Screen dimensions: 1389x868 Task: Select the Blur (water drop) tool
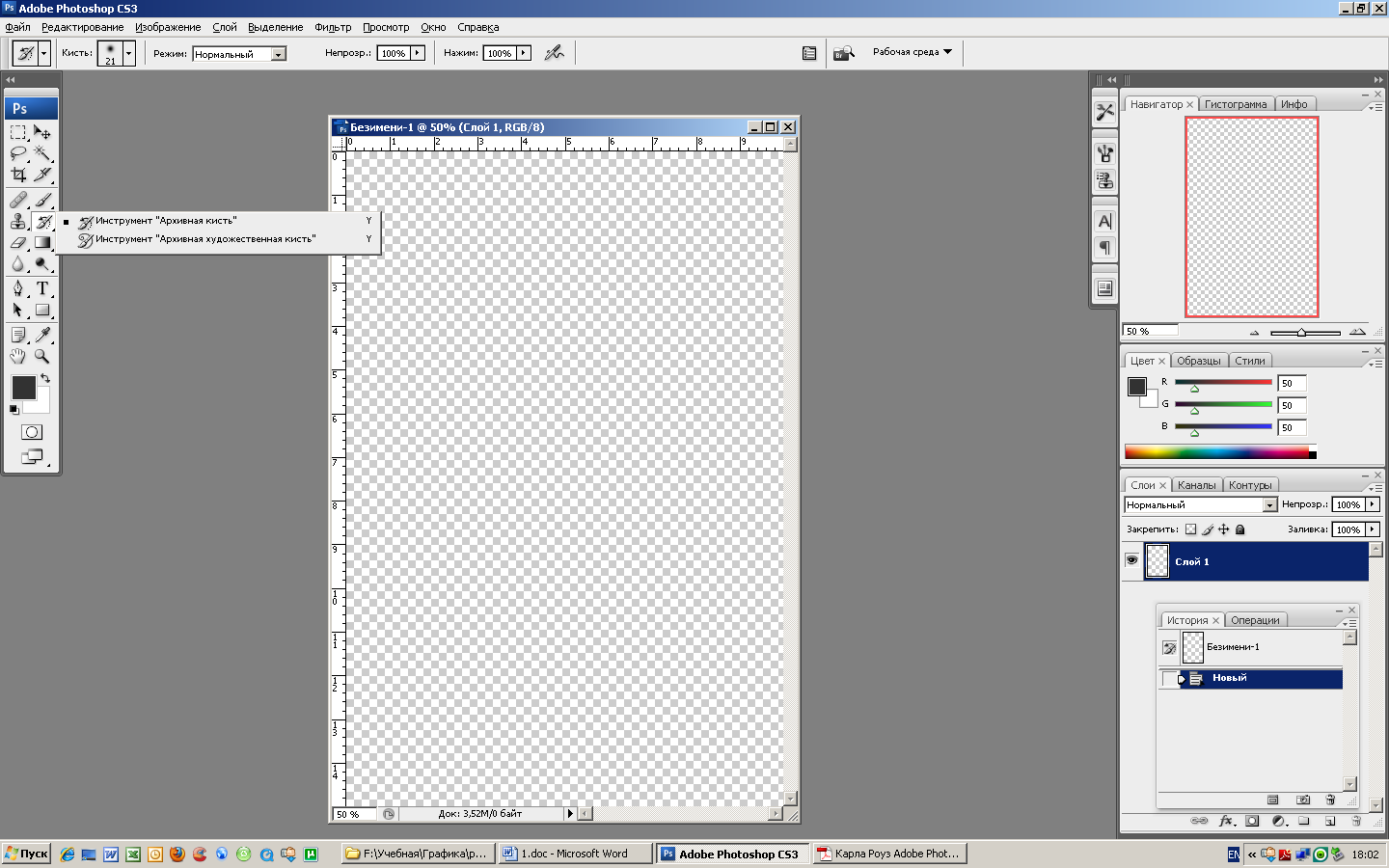click(x=18, y=264)
